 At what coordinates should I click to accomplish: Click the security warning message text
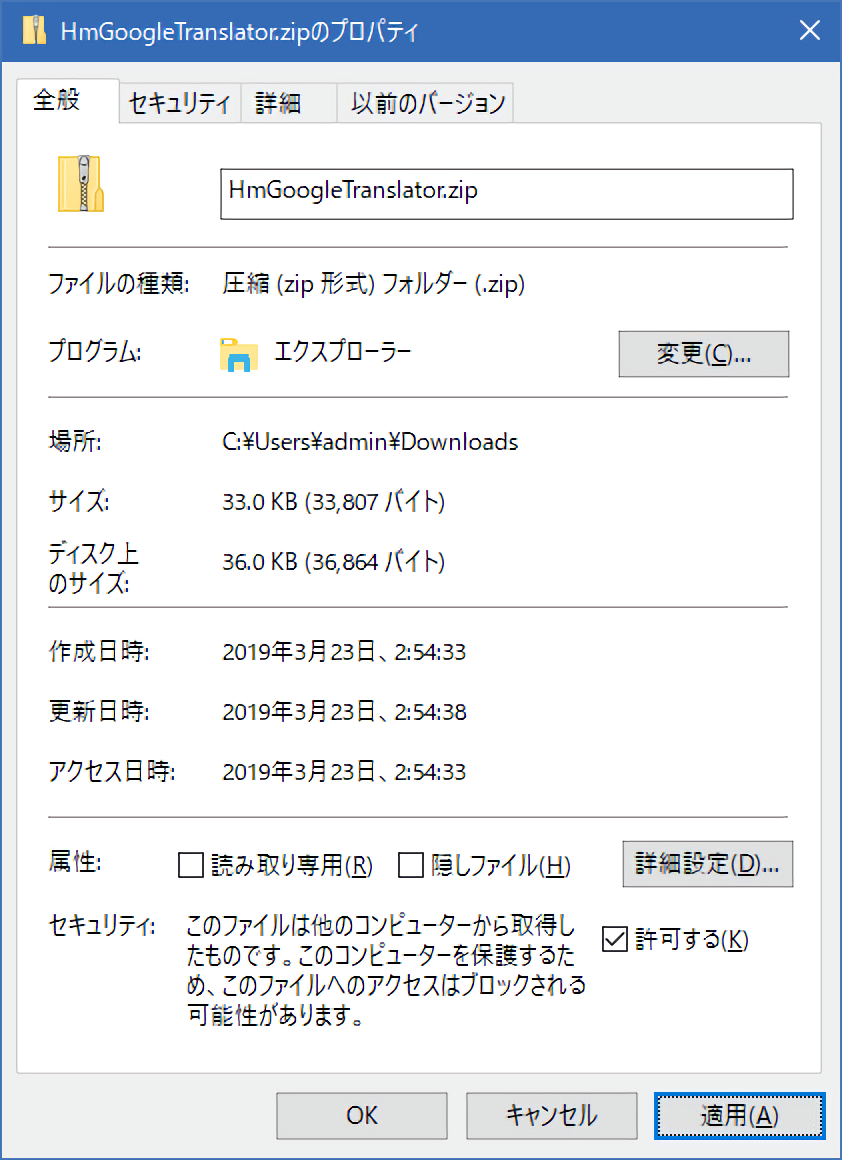tap(385, 970)
